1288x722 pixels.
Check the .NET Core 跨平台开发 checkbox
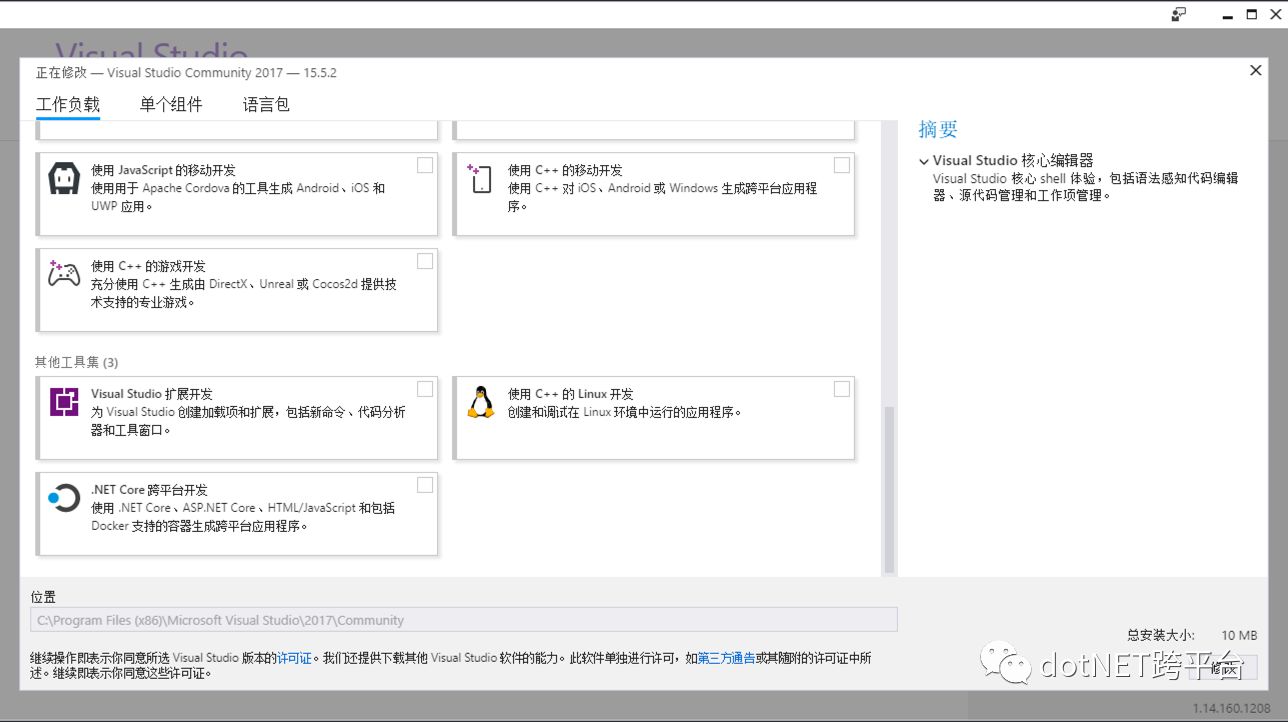(425, 485)
